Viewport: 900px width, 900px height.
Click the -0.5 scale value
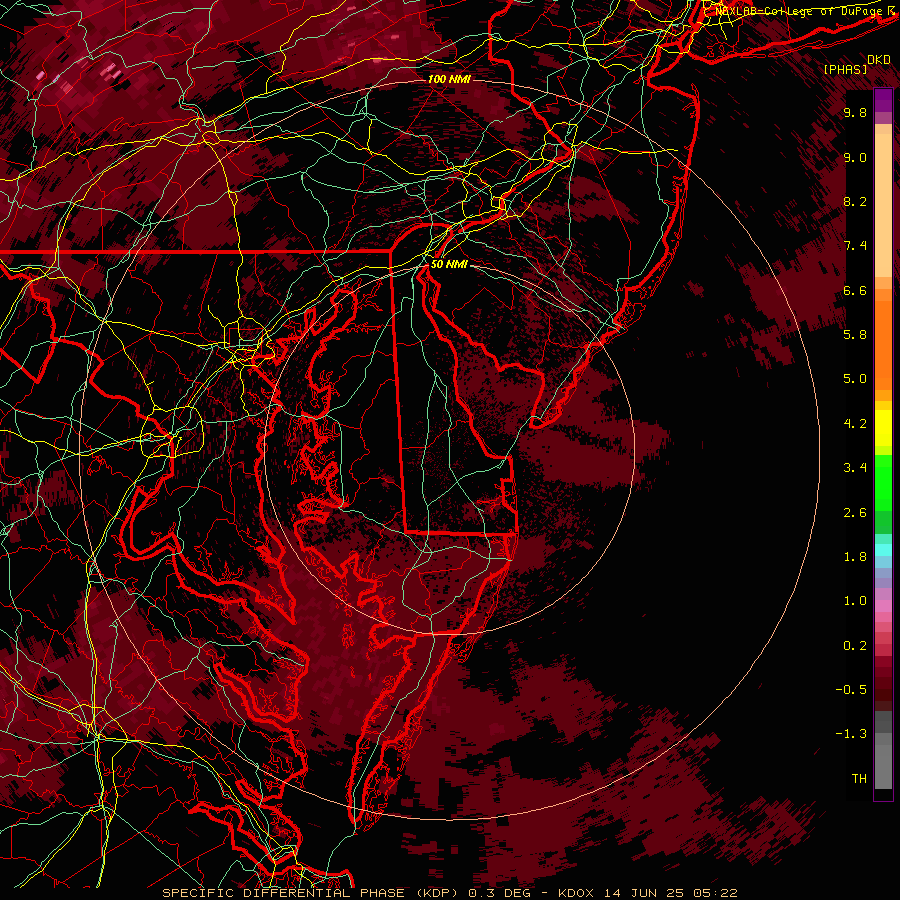point(851,689)
